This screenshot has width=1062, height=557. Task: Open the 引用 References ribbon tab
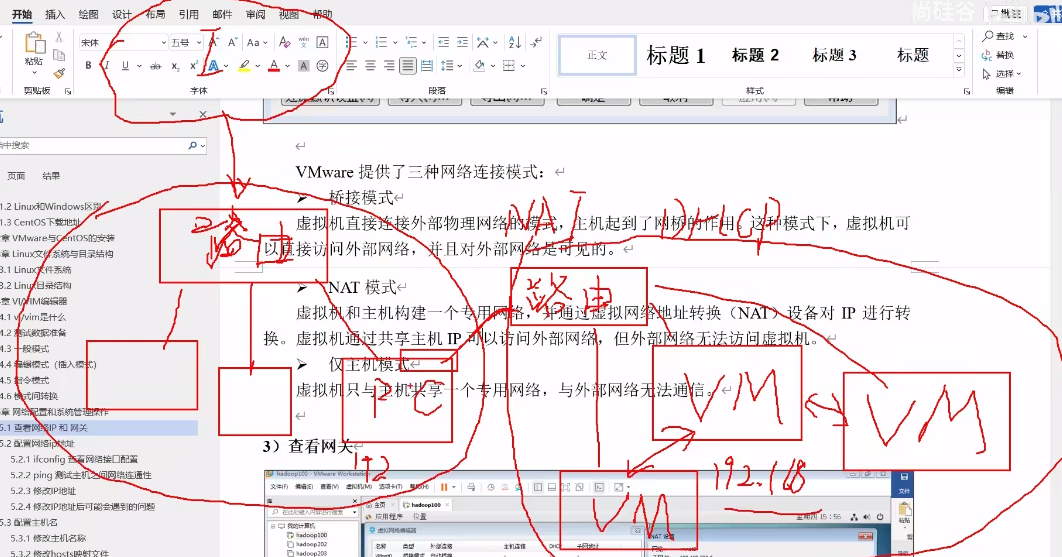pos(188,14)
